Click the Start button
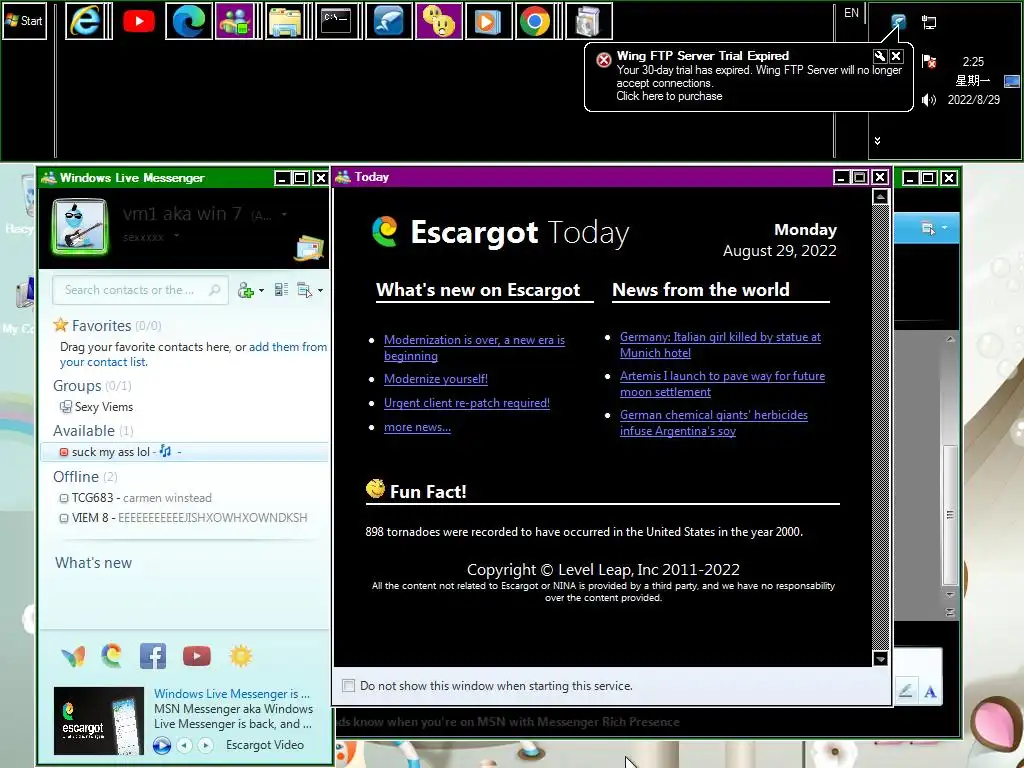Viewport: 1024px width, 768px height. [x=24, y=21]
